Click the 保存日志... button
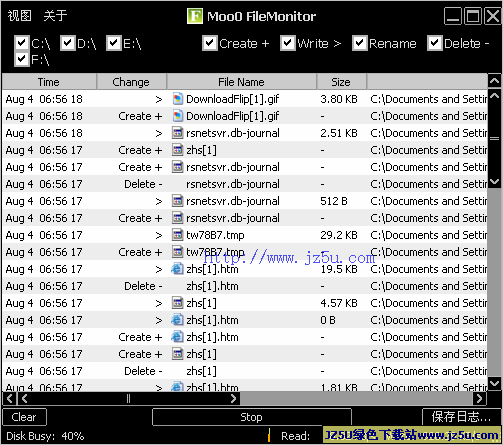This screenshot has height=445, width=503. pyautogui.click(x=461, y=417)
